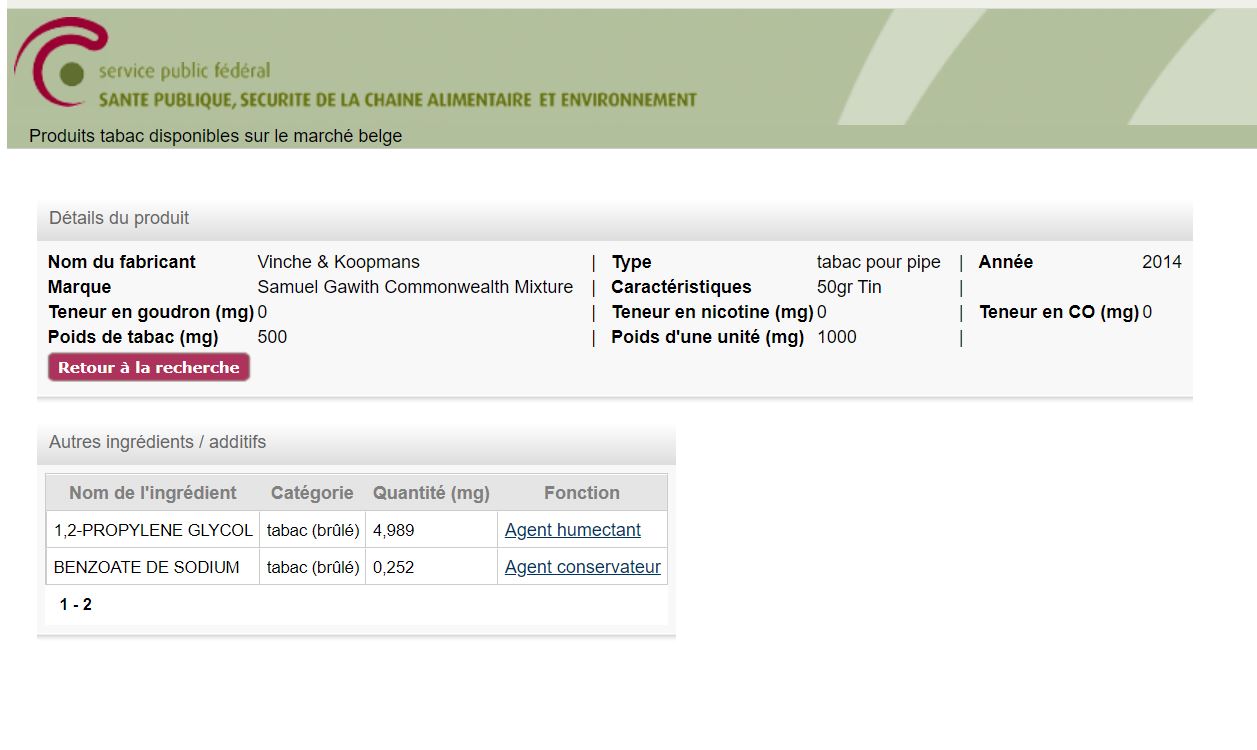
Task: Open the Agent conservateur link
Action: coord(583,567)
